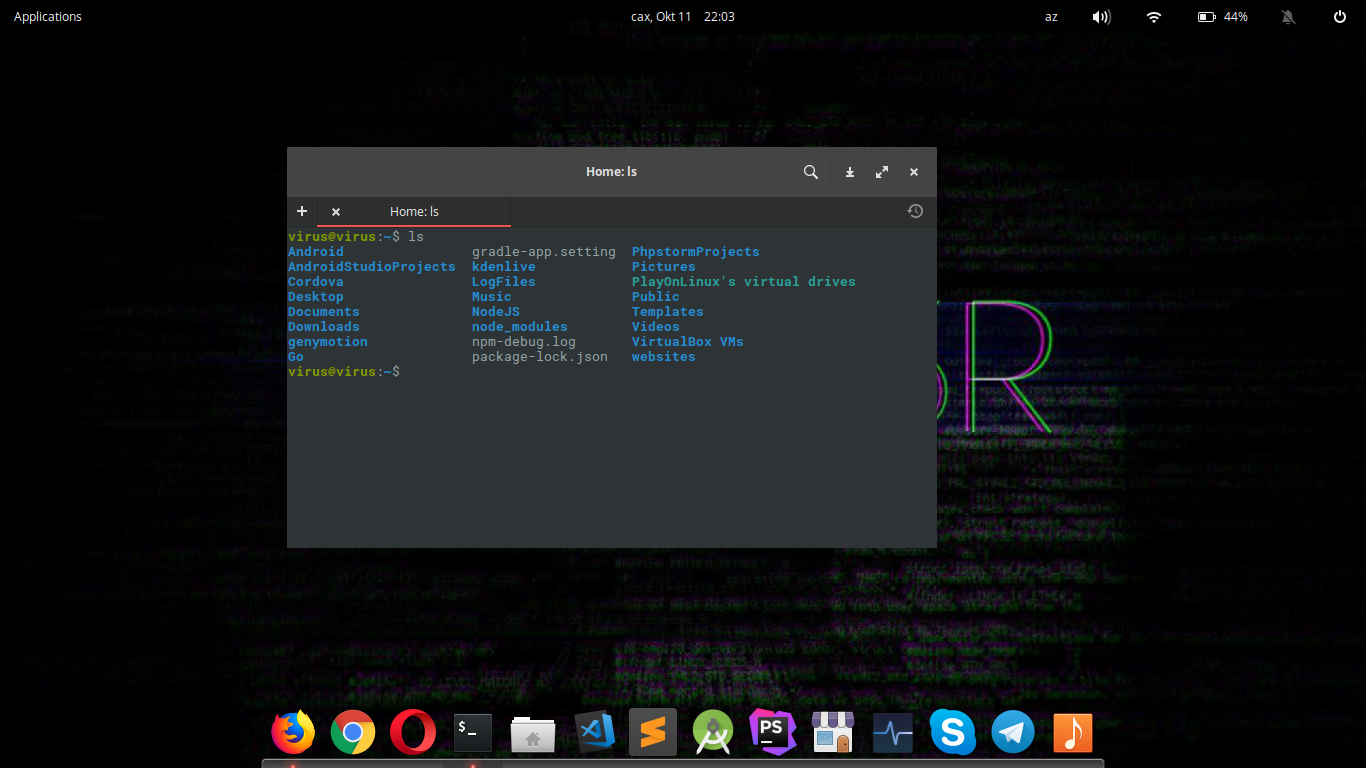Close the 'Home: ls' tab
This screenshot has height=768, width=1366.
coord(336,212)
